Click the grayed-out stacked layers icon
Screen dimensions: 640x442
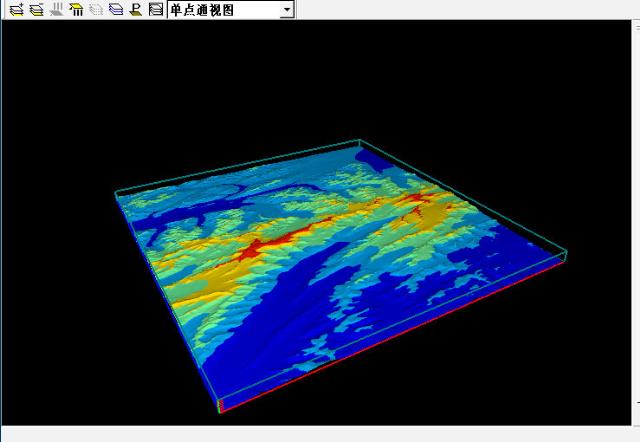tap(96, 9)
